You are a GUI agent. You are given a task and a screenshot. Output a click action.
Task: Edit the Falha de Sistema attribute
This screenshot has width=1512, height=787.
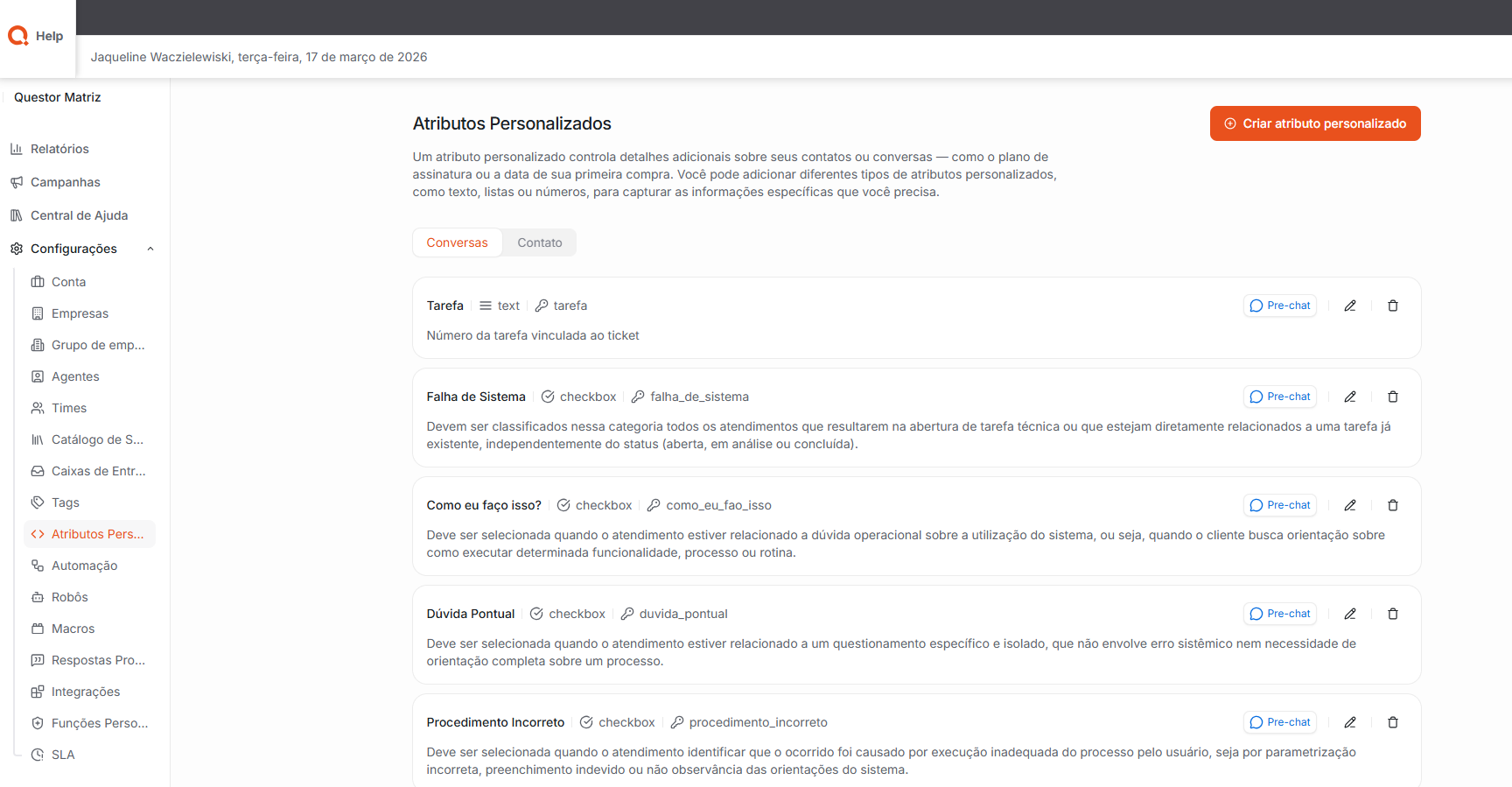click(1350, 397)
